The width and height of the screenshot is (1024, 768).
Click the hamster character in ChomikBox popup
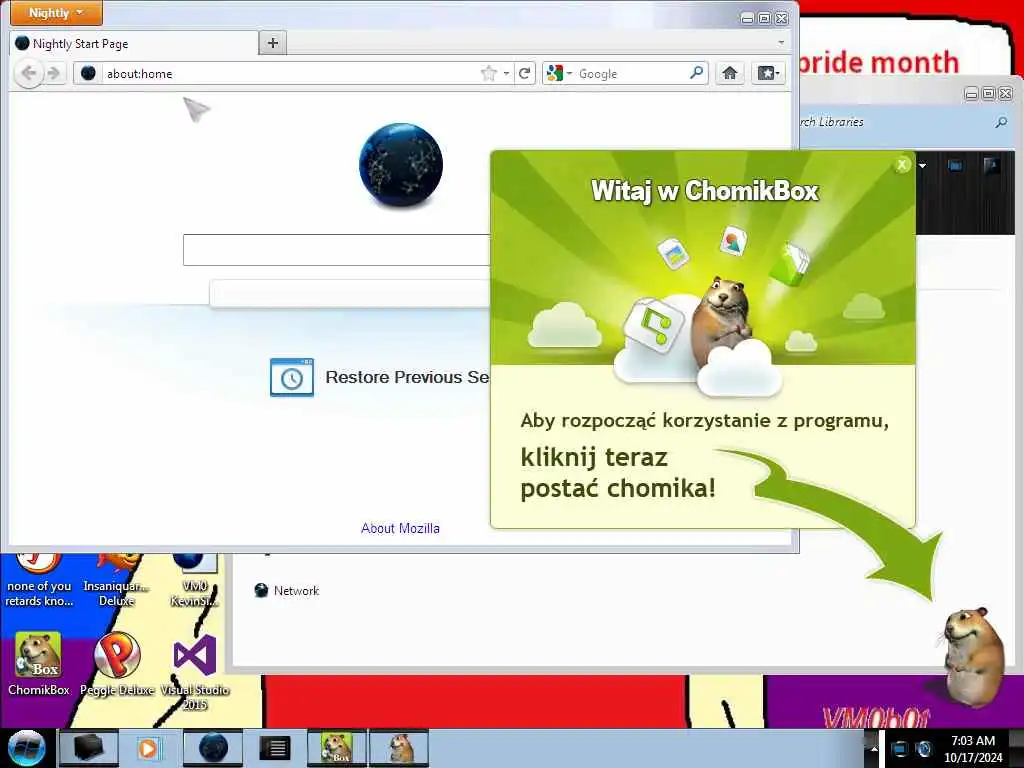pyautogui.click(x=720, y=318)
